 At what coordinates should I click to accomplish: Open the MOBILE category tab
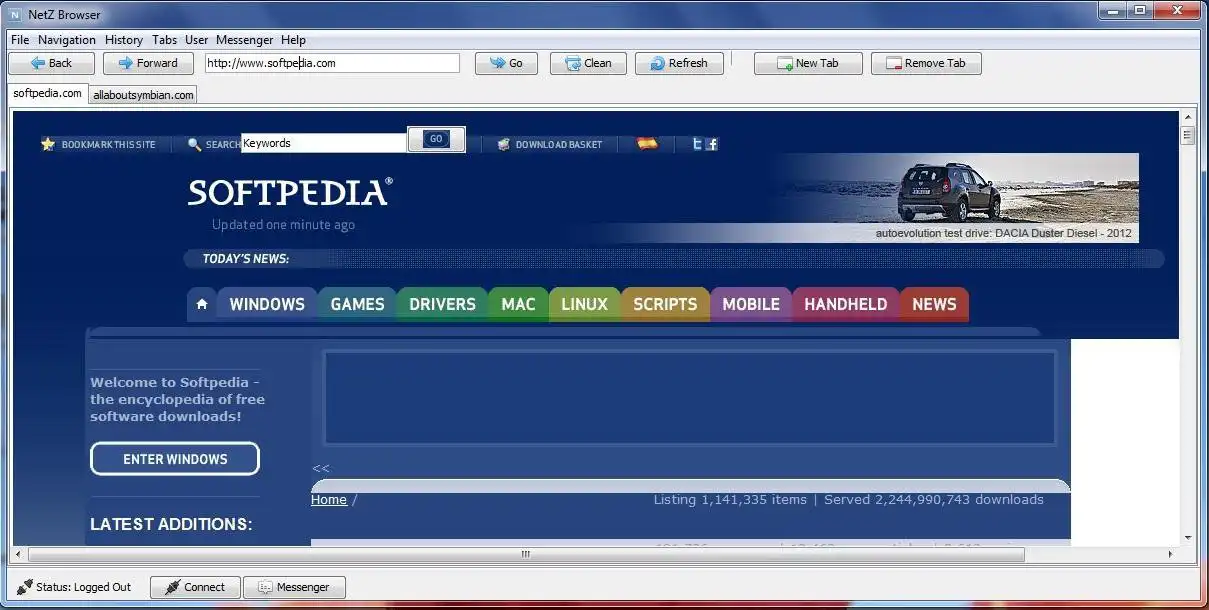coord(751,304)
